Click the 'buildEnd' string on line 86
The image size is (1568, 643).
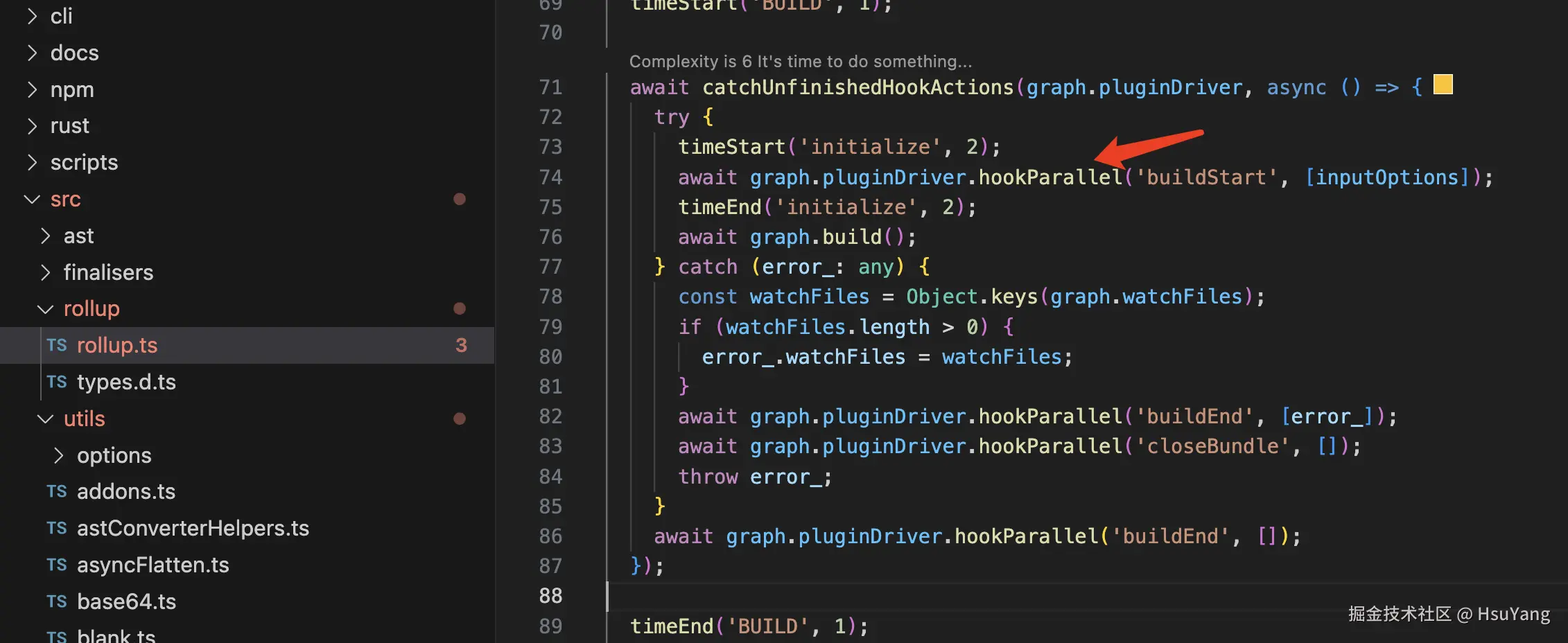[x=1170, y=536]
